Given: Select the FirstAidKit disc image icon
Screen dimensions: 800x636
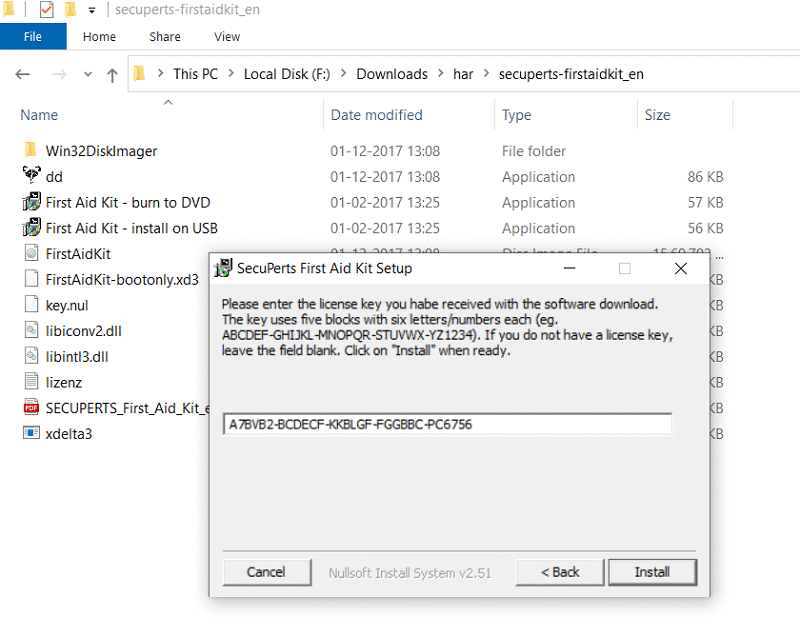Looking at the screenshot, I should pos(30,254).
